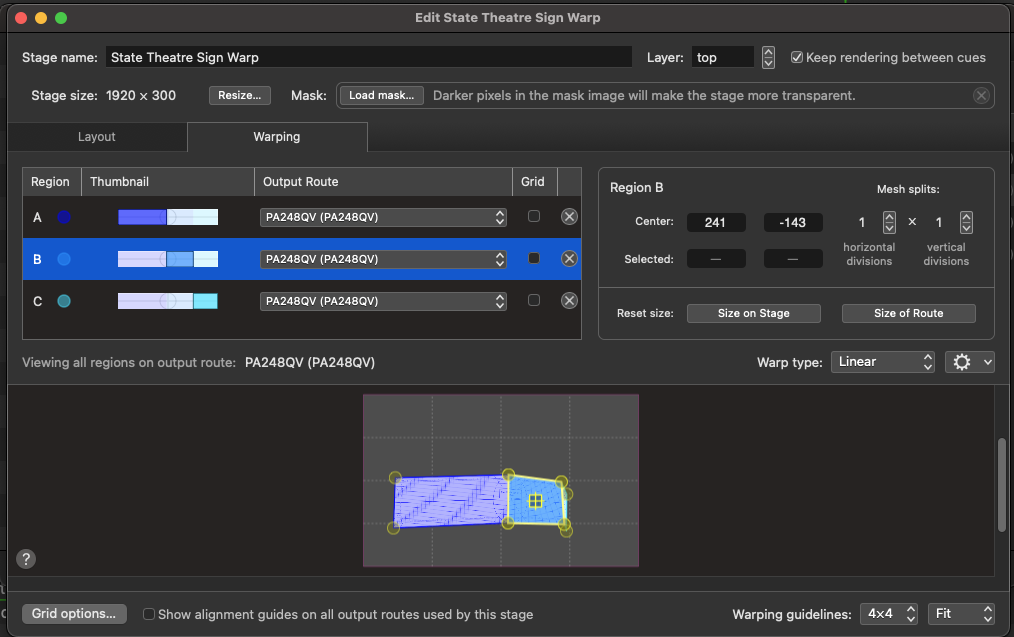
Task: Click the Load mask... button
Action: (x=381, y=96)
